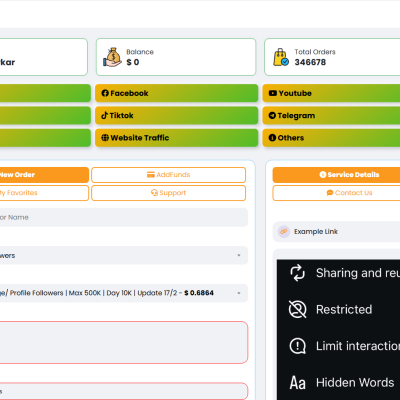The image size is (400, 400).
Task: Click the money bag Balance icon
Action: (112, 57)
